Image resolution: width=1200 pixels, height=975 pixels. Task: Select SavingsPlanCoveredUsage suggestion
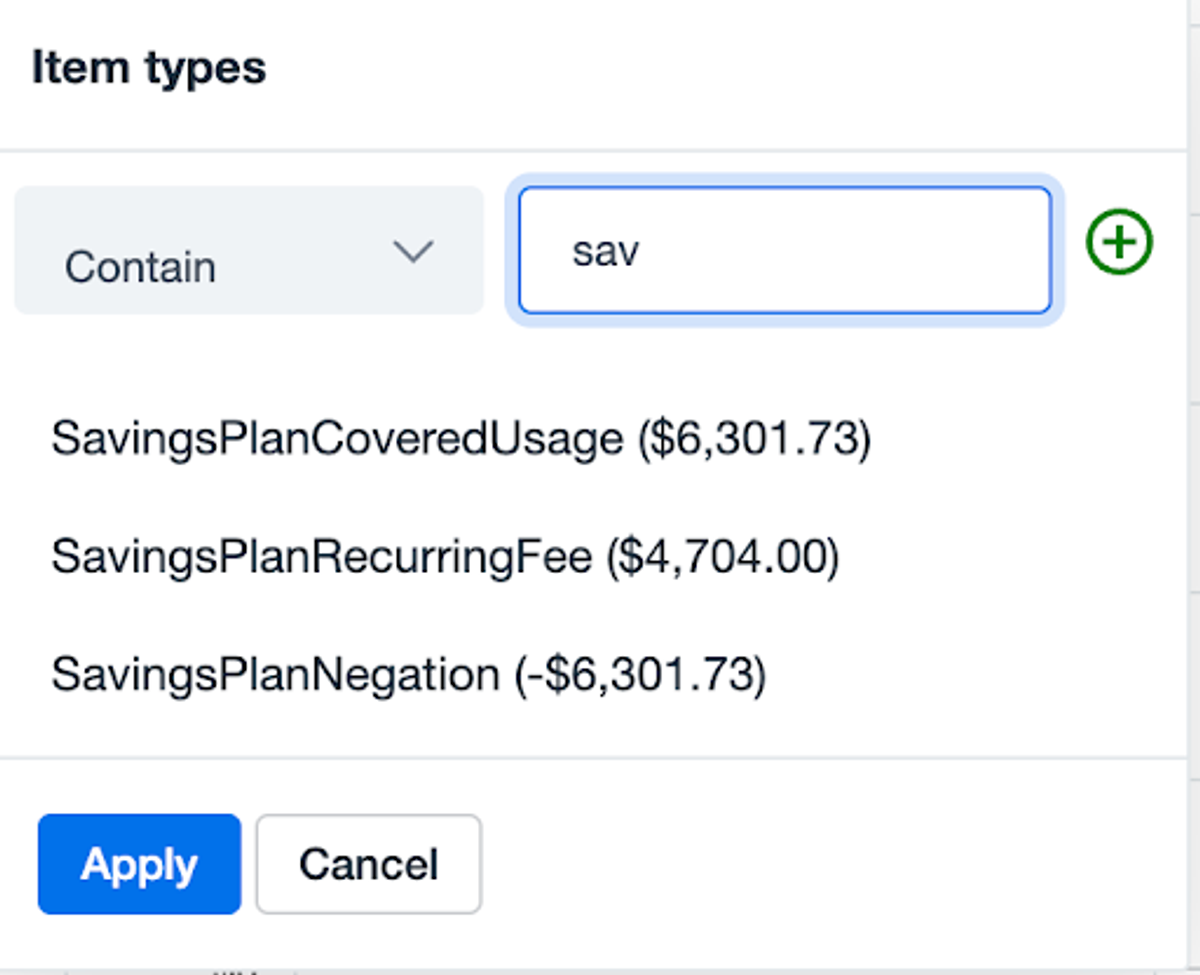(x=461, y=439)
